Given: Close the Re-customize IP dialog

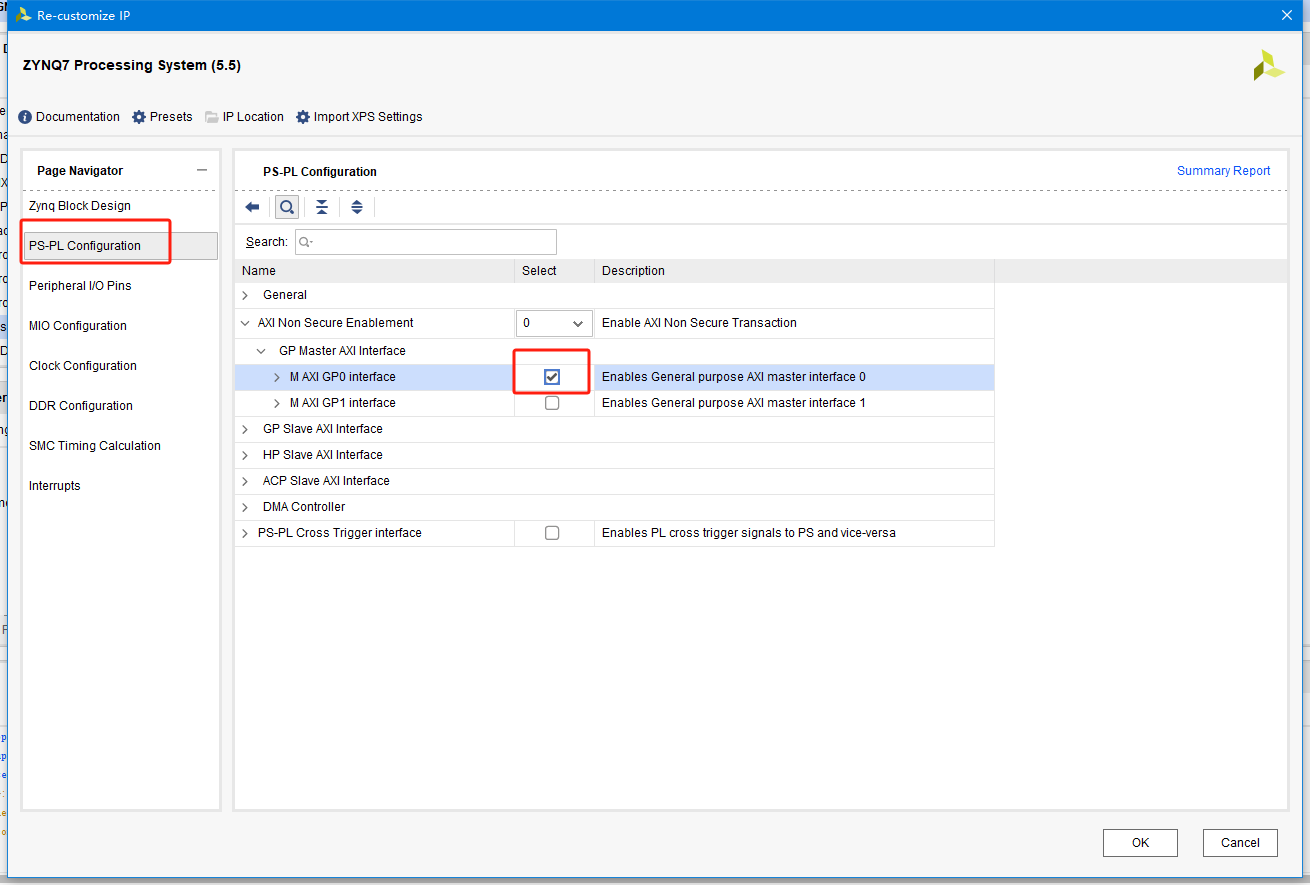Looking at the screenshot, I should pyautogui.click(x=1286, y=15).
